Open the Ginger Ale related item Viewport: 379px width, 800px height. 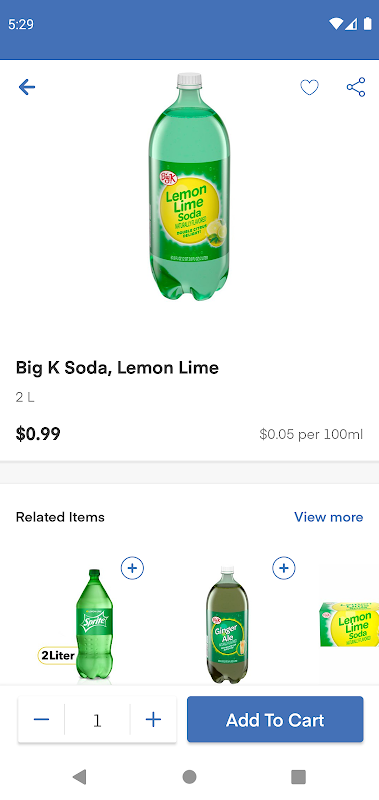tap(228, 624)
